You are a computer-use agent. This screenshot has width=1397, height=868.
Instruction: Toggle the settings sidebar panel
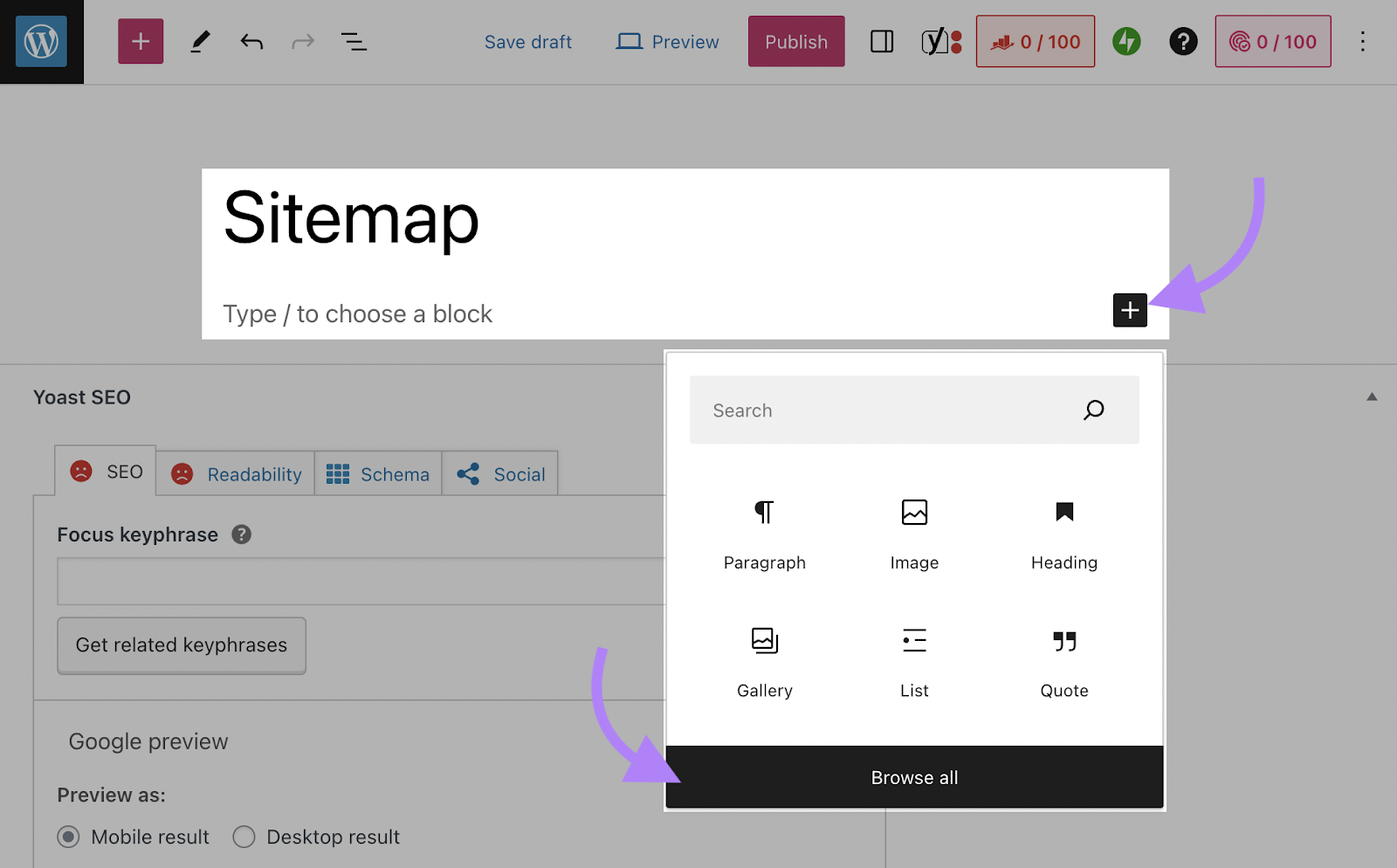pos(882,41)
